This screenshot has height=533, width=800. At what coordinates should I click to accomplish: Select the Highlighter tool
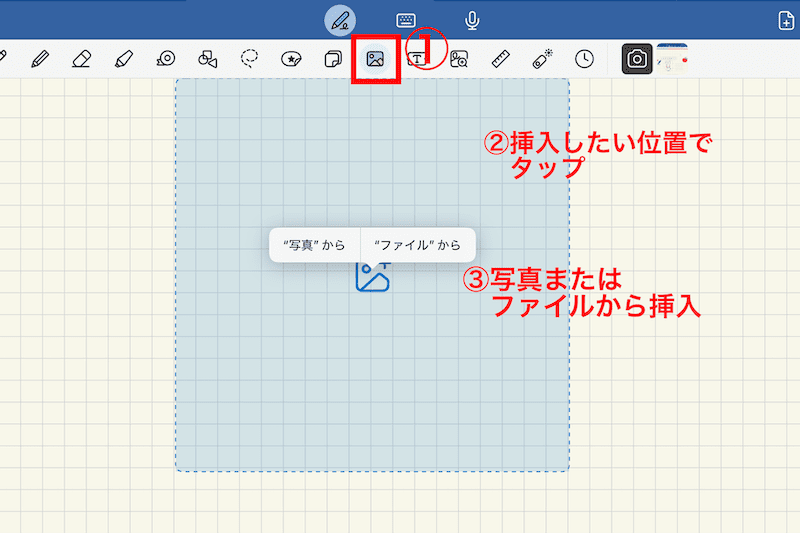tap(124, 59)
